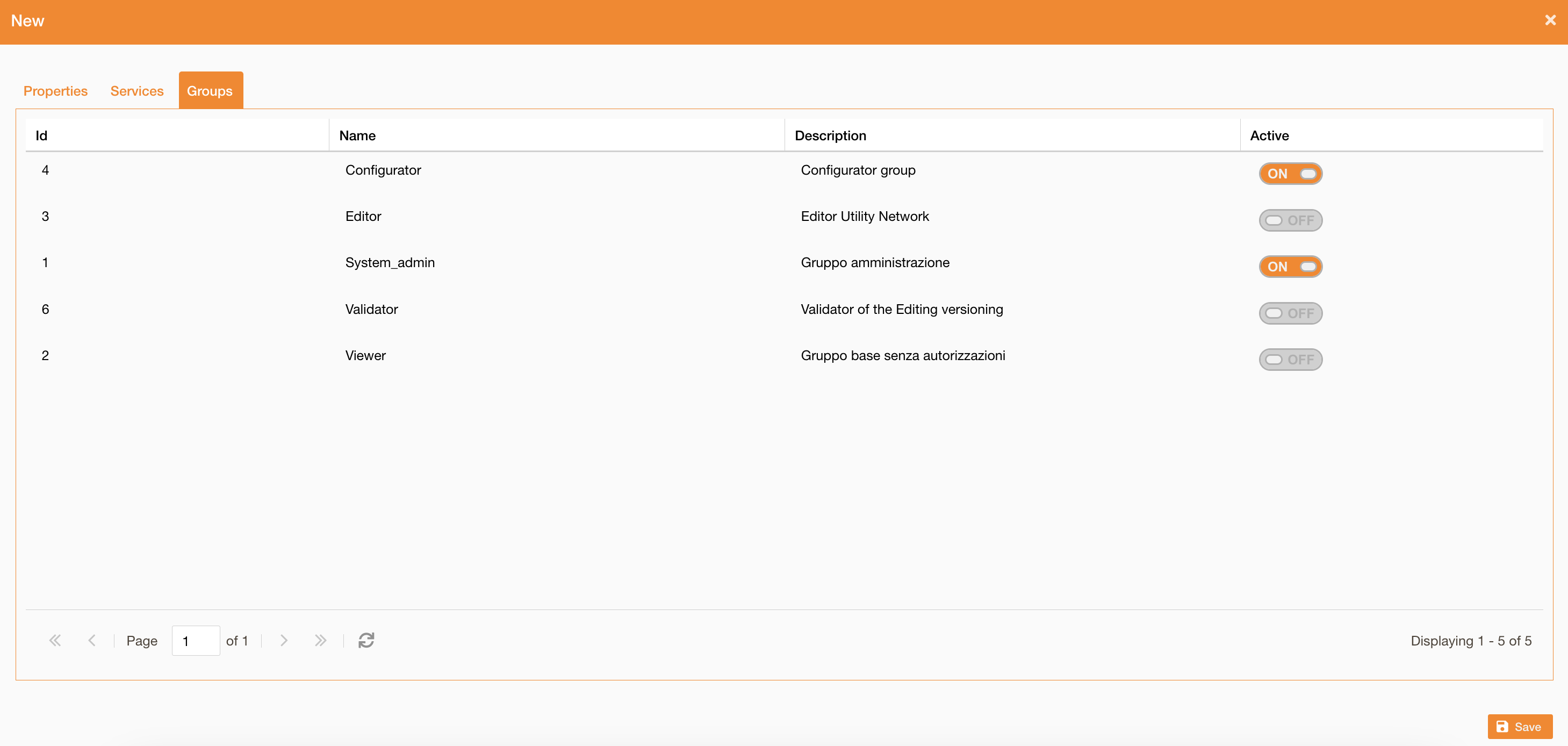Sort by the Id column header
Image resolution: width=1568 pixels, height=746 pixels.
coord(177,135)
